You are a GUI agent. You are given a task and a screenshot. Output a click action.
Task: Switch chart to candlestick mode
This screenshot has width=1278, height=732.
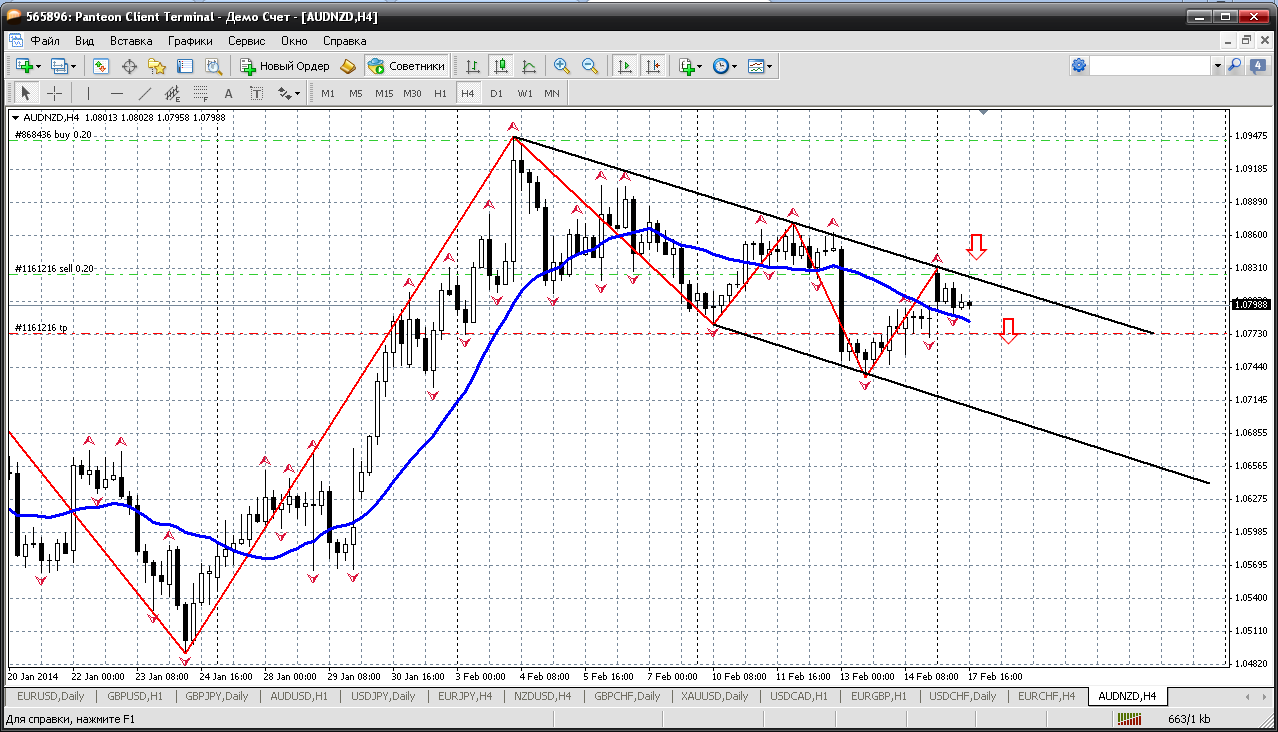500,66
